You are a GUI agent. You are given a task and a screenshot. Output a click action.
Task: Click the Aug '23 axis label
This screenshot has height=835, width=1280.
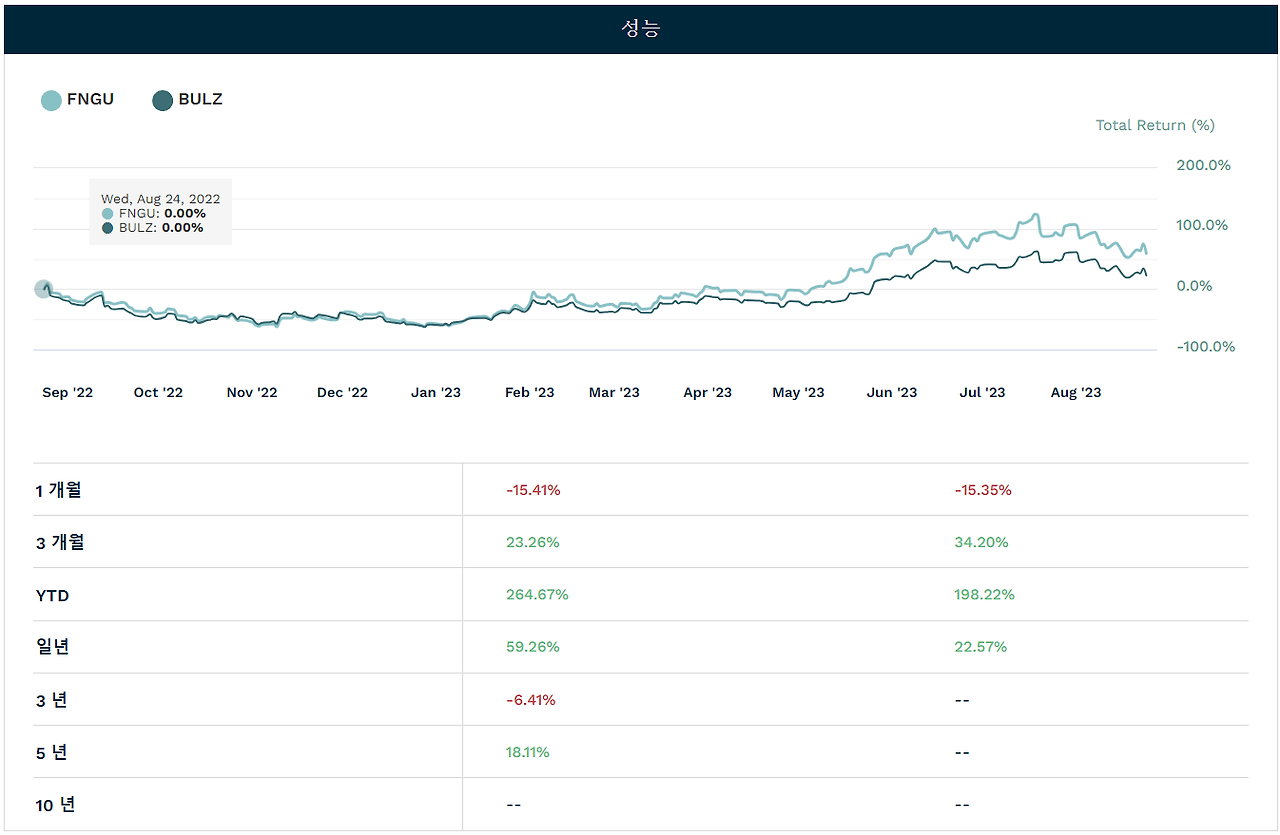pyautogui.click(x=1076, y=393)
